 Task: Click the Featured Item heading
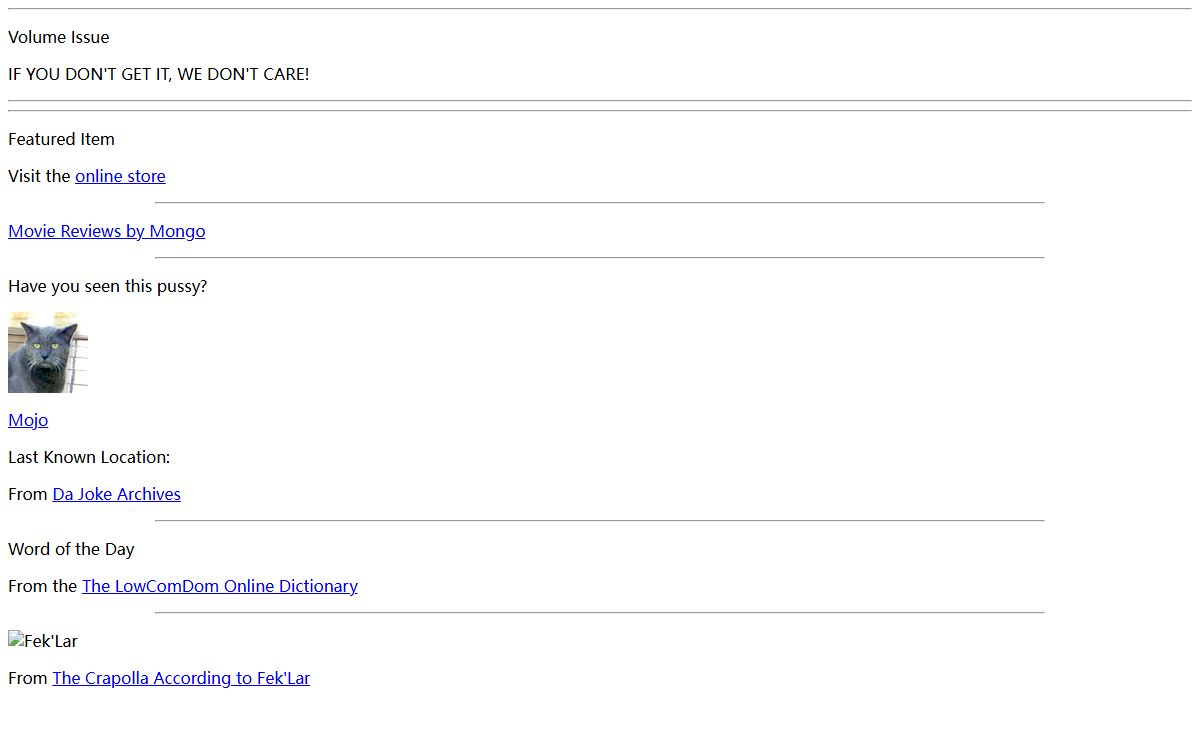61,139
